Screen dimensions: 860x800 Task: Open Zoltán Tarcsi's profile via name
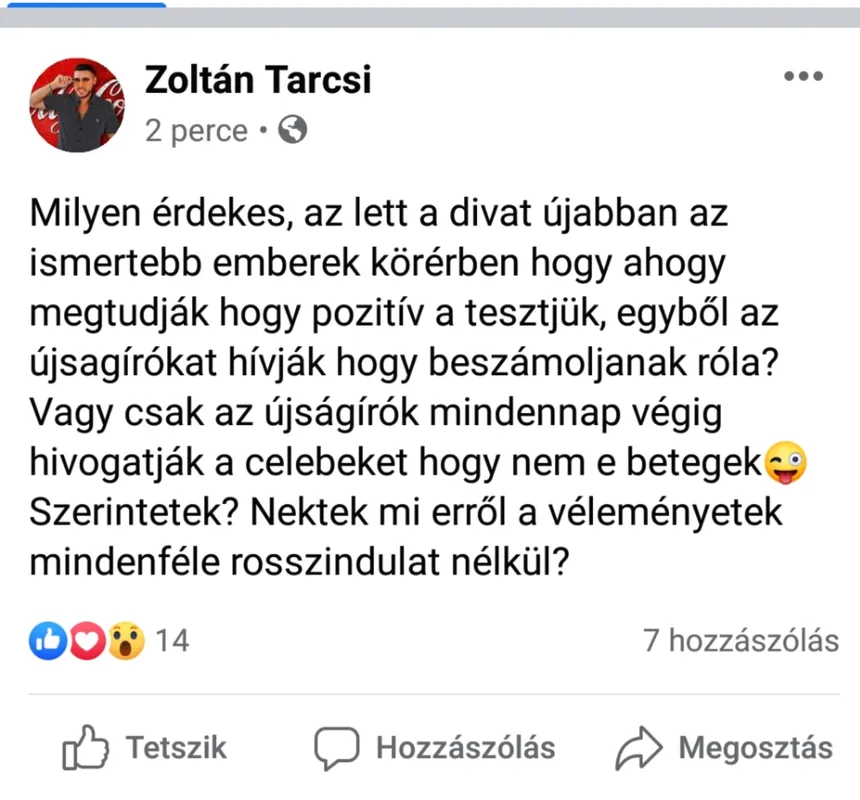tap(258, 80)
